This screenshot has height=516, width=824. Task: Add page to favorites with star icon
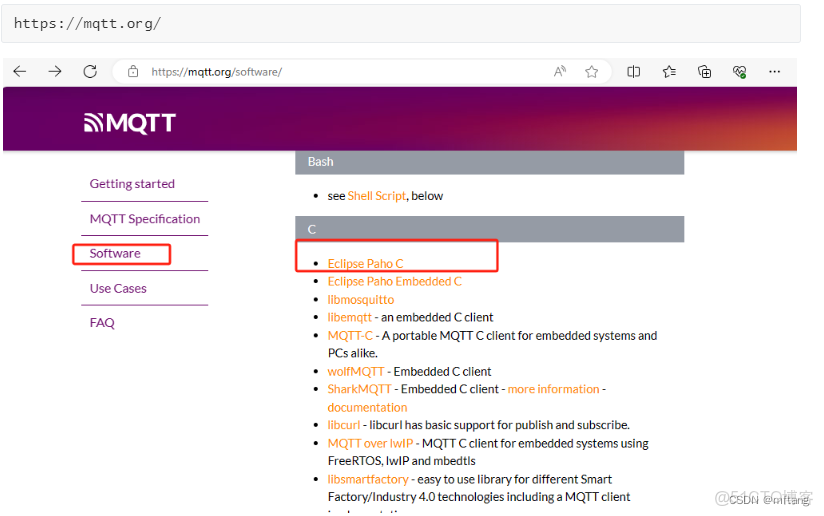(x=592, y=71)
